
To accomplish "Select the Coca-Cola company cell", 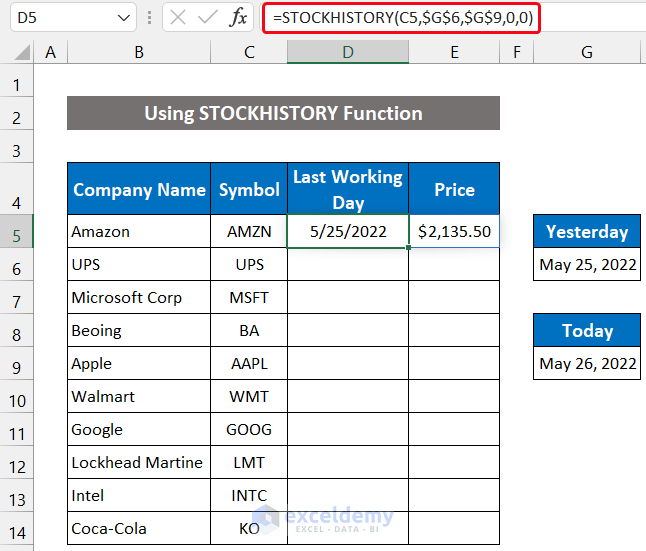I will [x=137, y=528].
